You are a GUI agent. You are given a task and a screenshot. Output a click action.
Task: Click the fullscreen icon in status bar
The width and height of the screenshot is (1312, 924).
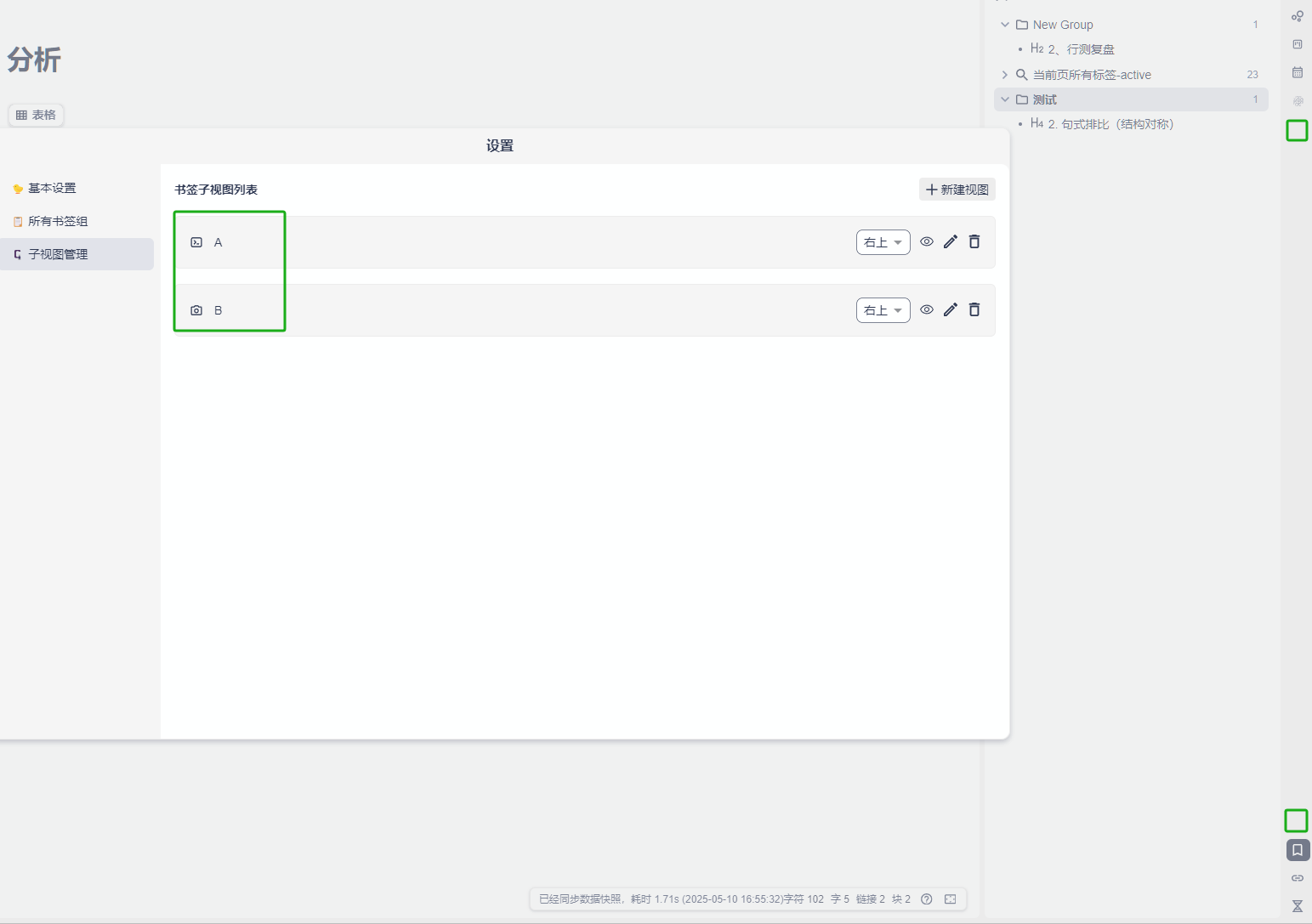951,899
